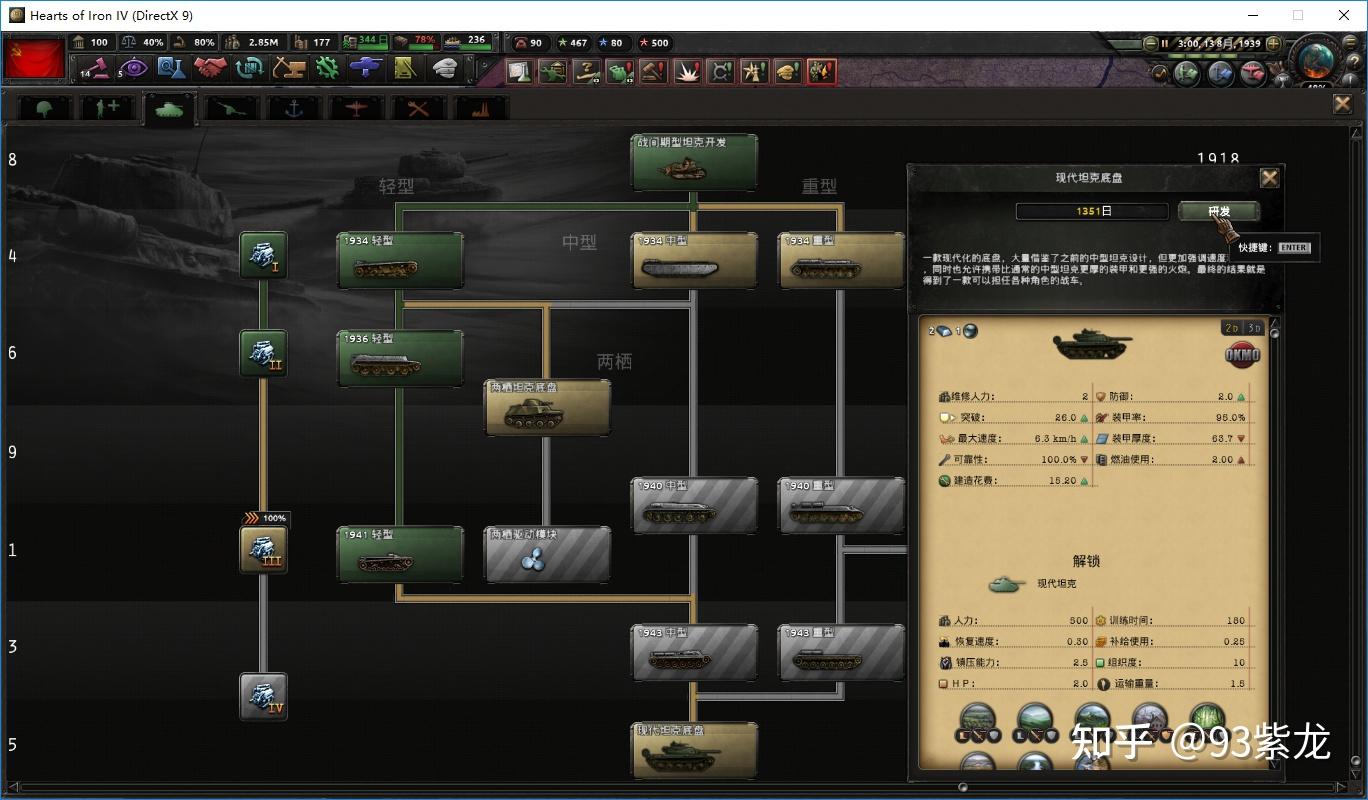
Task: Select the 现代坦克底盘 tech node
Action: [x=694, y=750]
